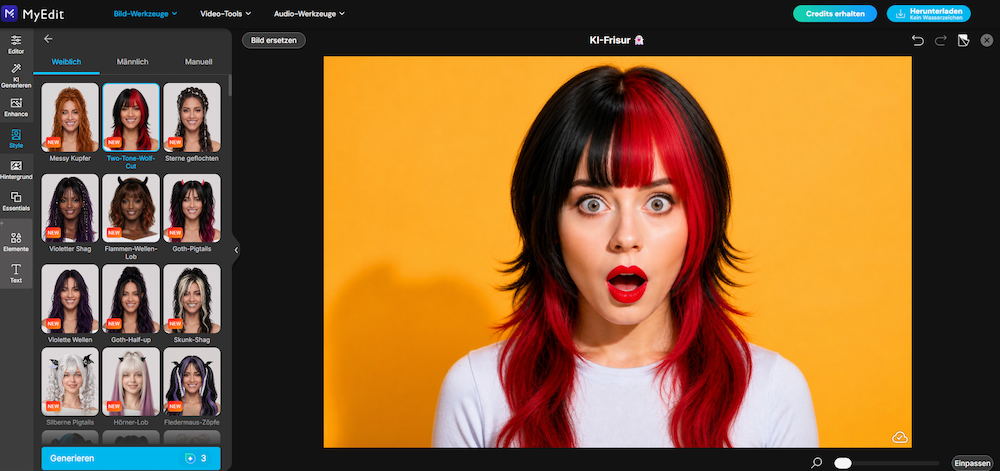This screenshot has height=471, width=1000.
Task: Close the KI-Frisur editor
Action: click(x=987, y=41)
